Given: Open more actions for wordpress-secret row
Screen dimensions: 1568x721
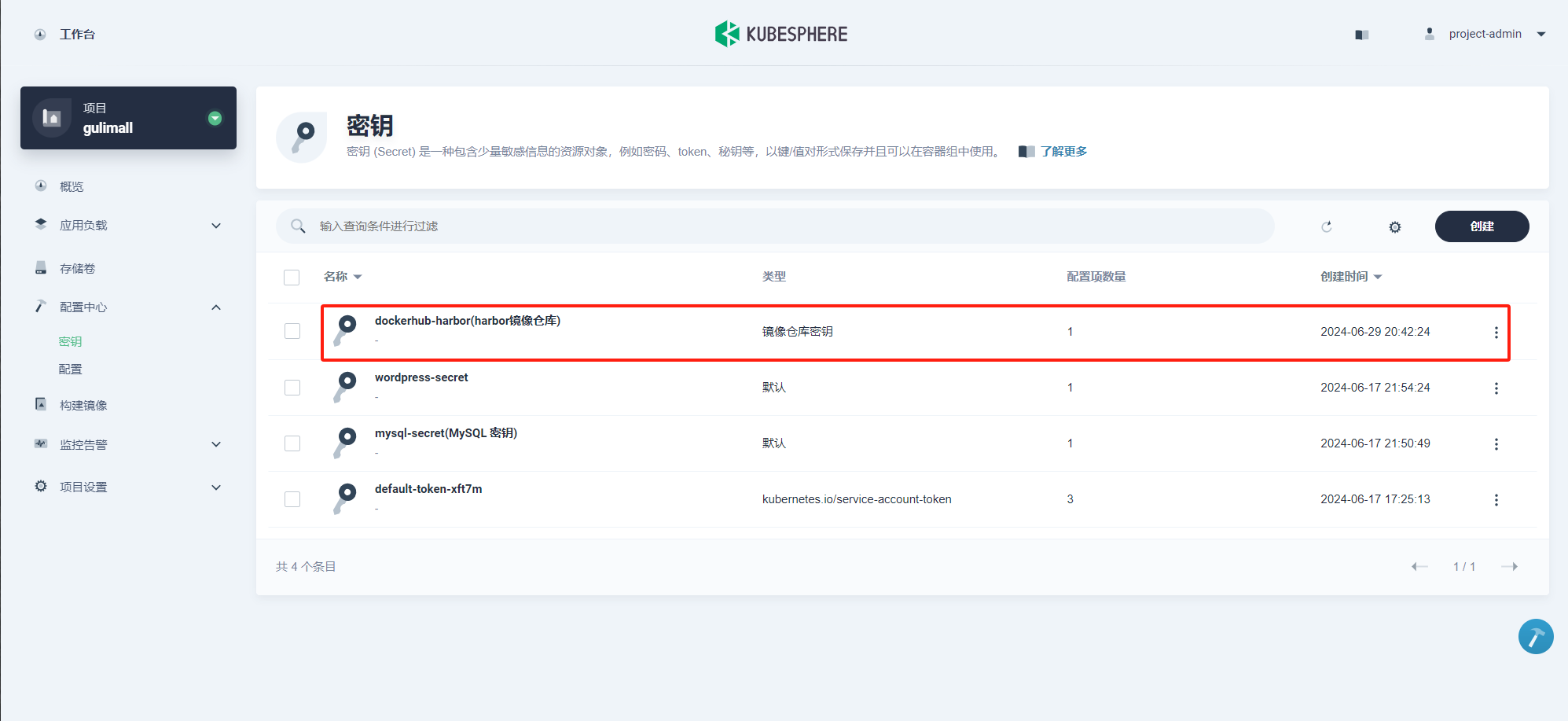Looking at the screenshot, I should click(1496, 388).
